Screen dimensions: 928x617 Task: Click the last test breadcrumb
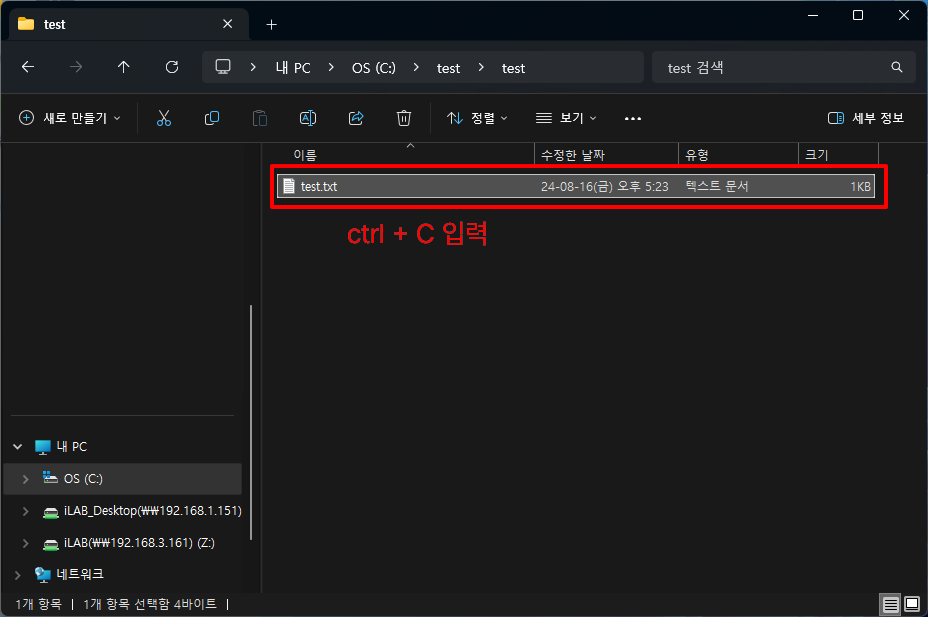513,69
